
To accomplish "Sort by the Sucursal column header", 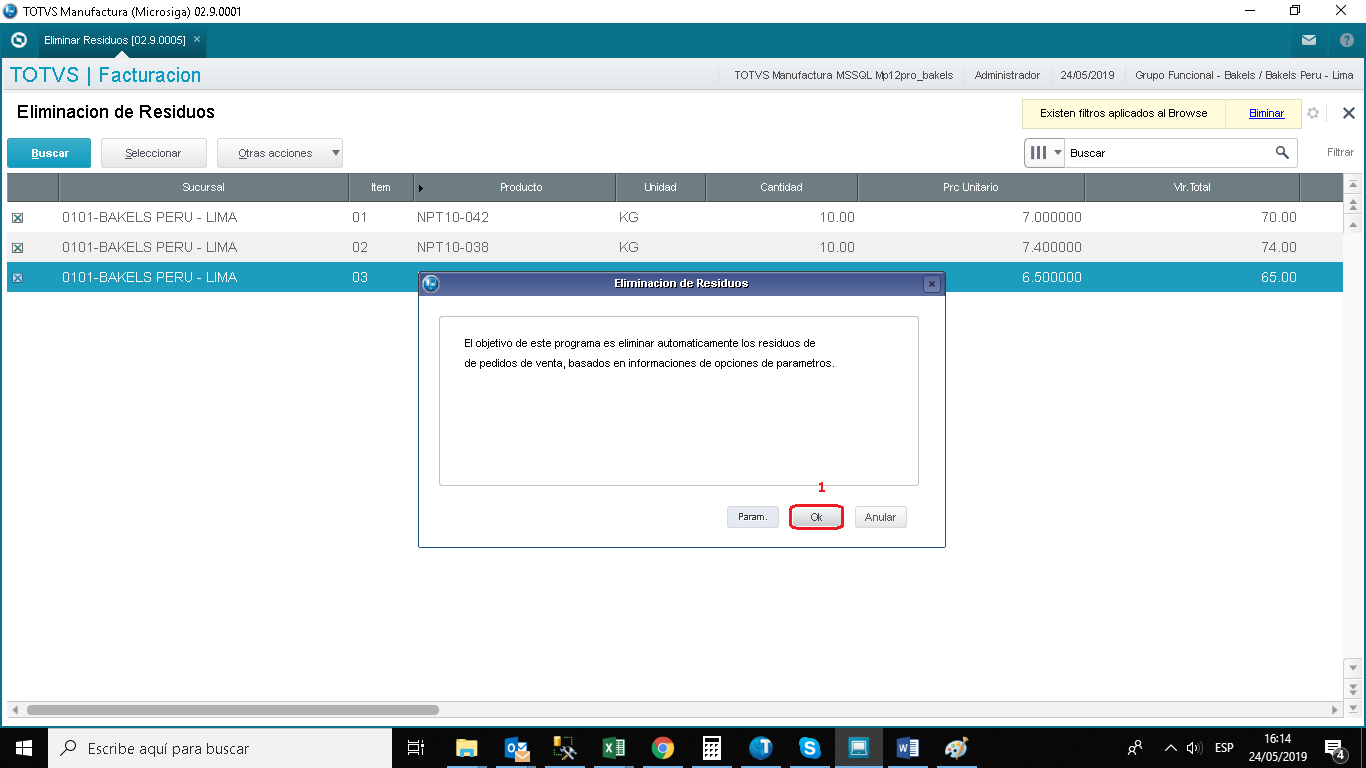I will (x=203, y=187).
